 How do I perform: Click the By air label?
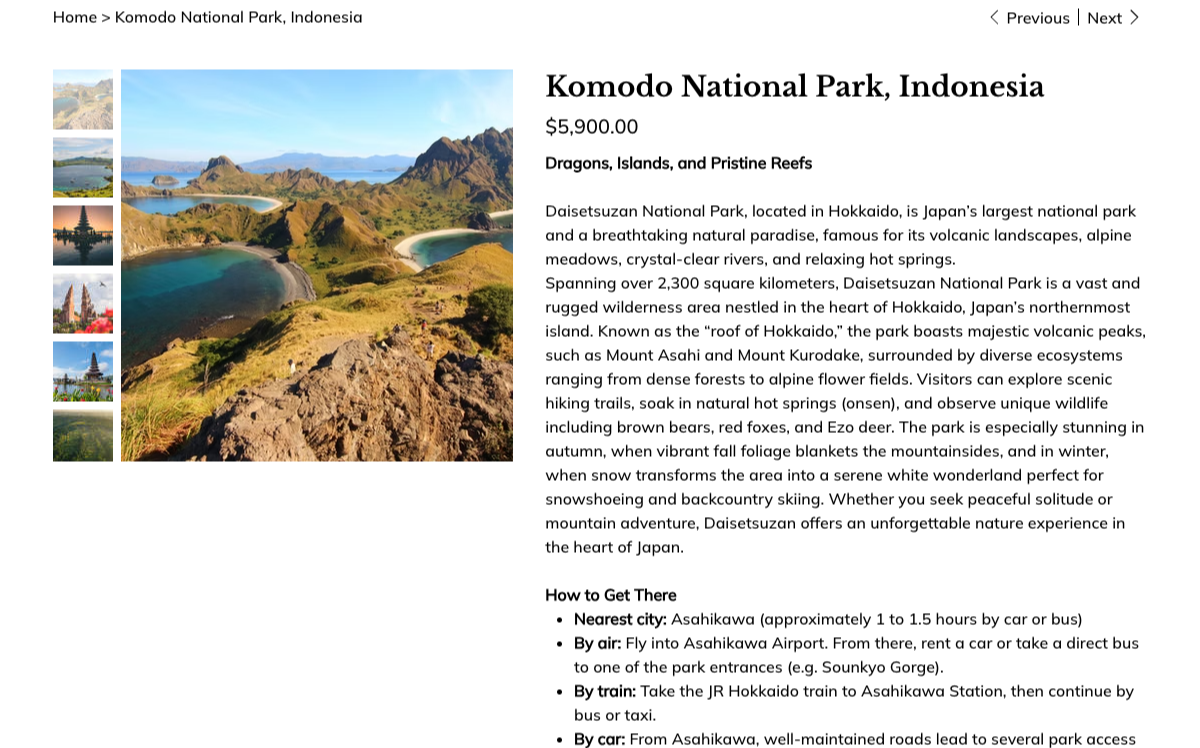pos(597,643)
